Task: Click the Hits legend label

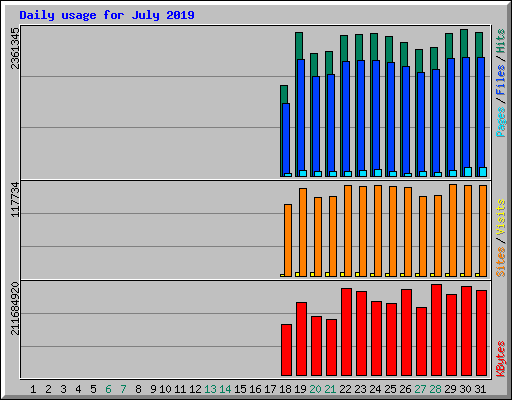Action: point(500,41)
